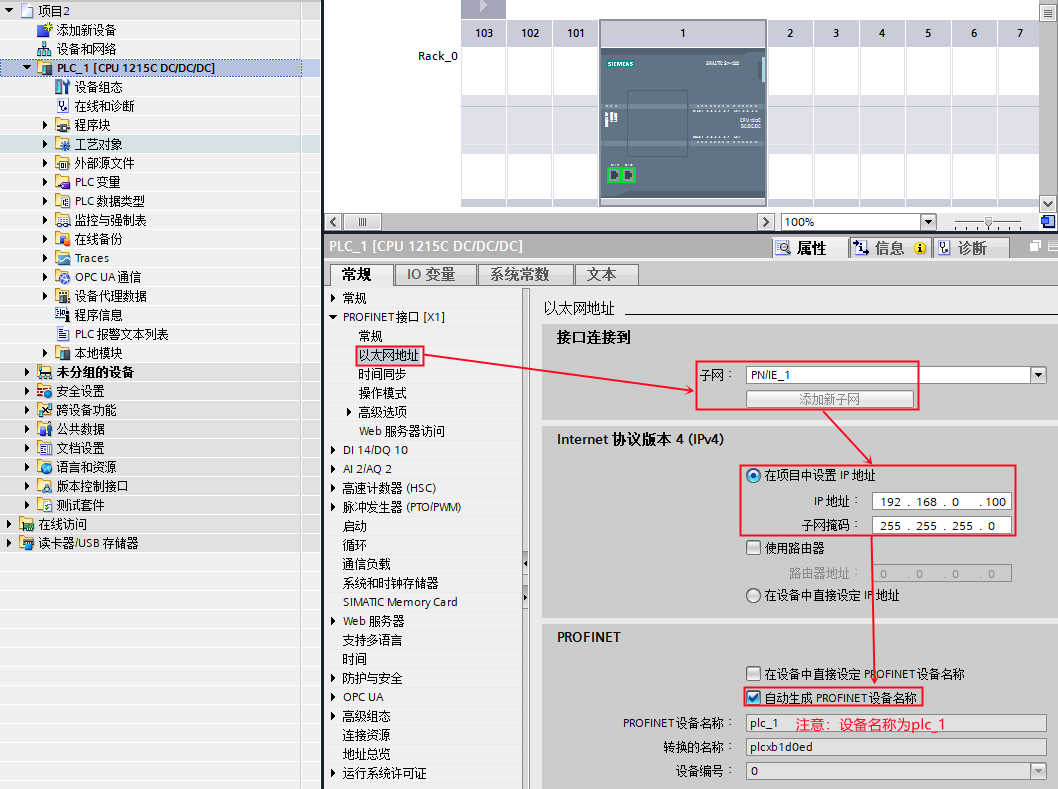Collapse the PLC_1 project tree node

(x=27, y=67)
